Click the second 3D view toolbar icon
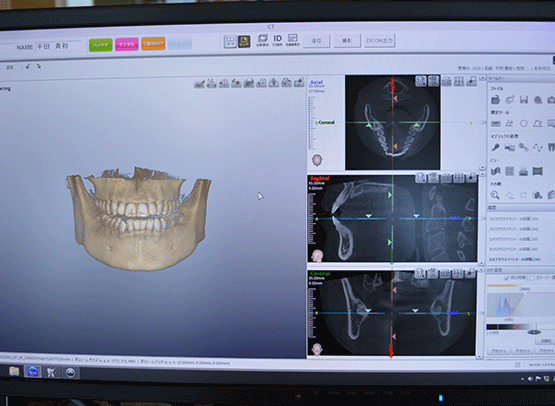 (212, 83)
